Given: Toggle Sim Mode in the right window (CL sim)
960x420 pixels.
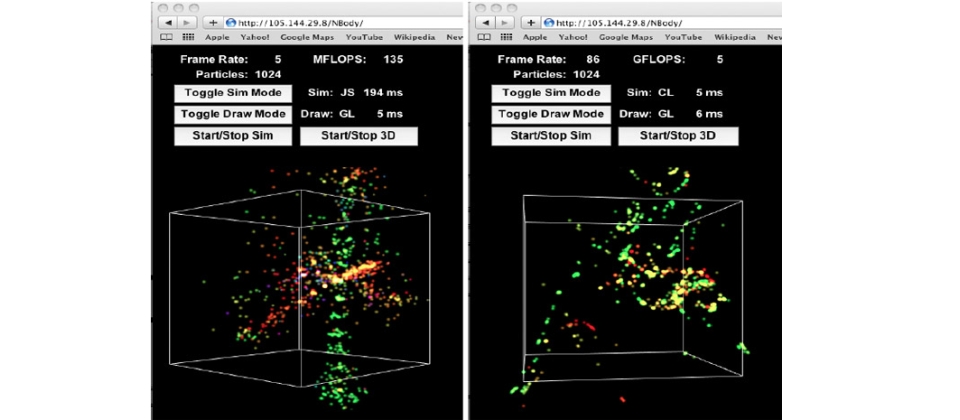Looking at the screenshot, I should (x=548, y=93).
